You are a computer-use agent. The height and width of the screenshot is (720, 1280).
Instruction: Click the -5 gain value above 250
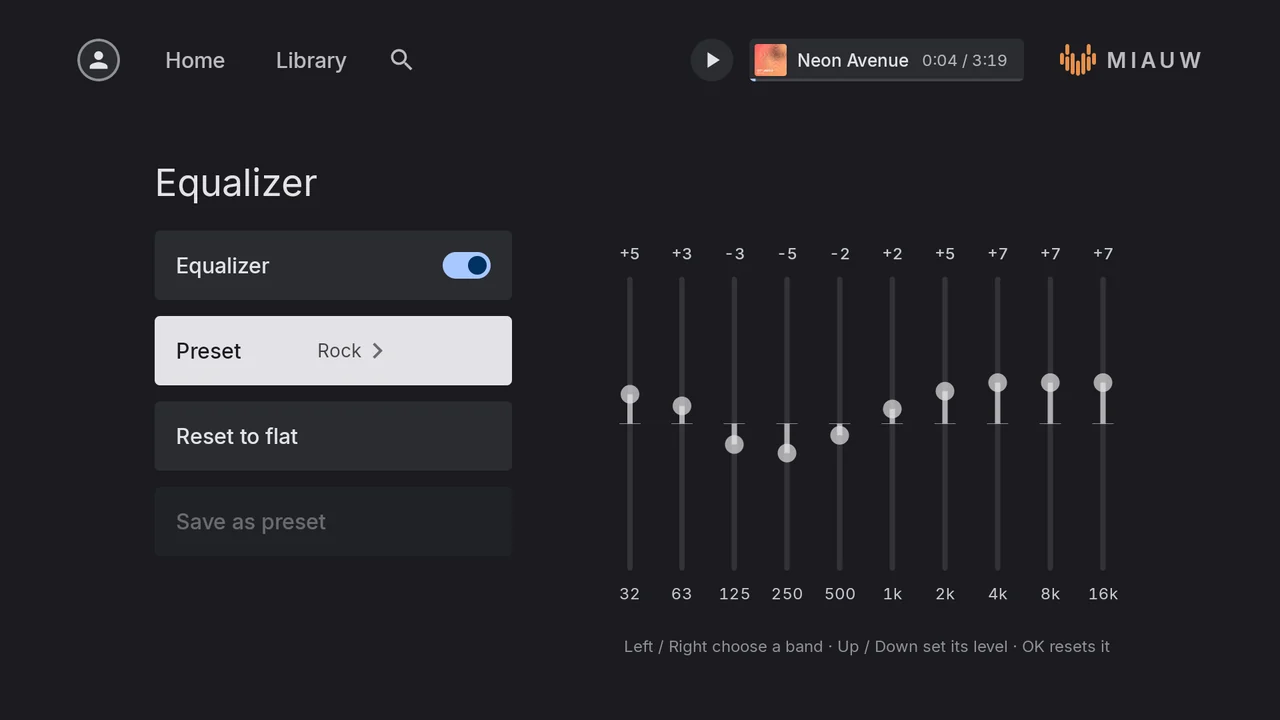click(x=787, y=254)
